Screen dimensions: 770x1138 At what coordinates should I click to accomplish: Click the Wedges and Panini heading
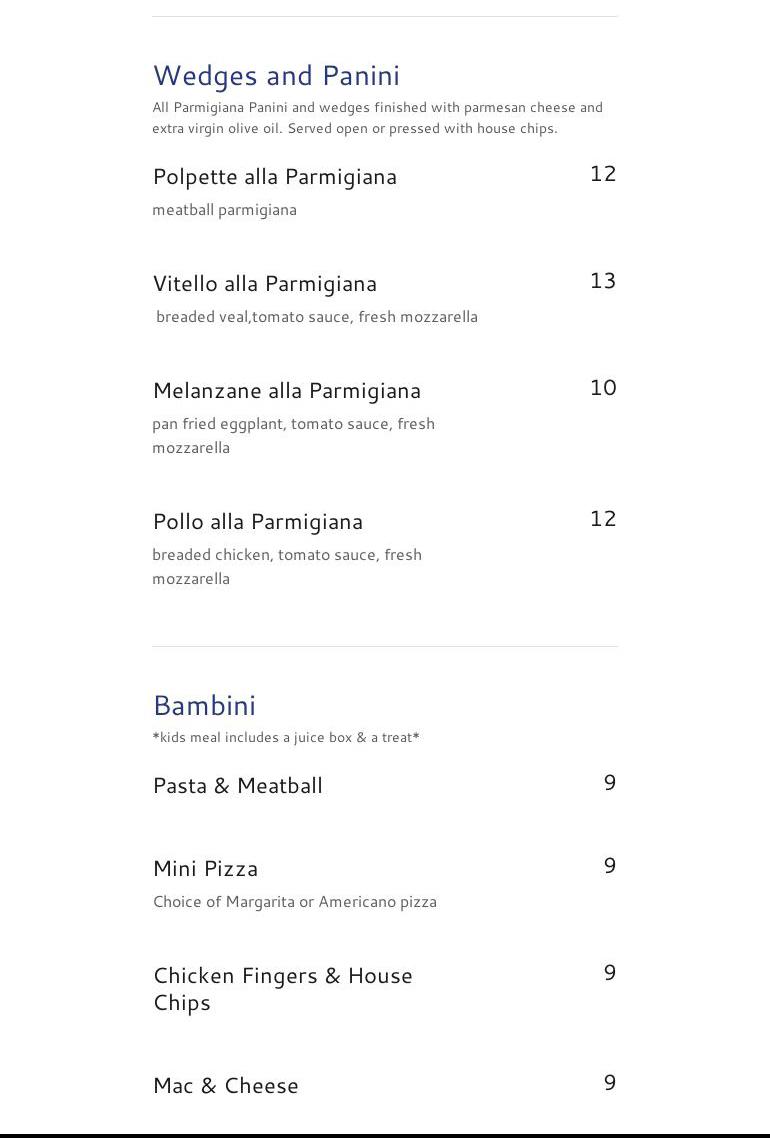pyautogui.click(x=276, y=76)
